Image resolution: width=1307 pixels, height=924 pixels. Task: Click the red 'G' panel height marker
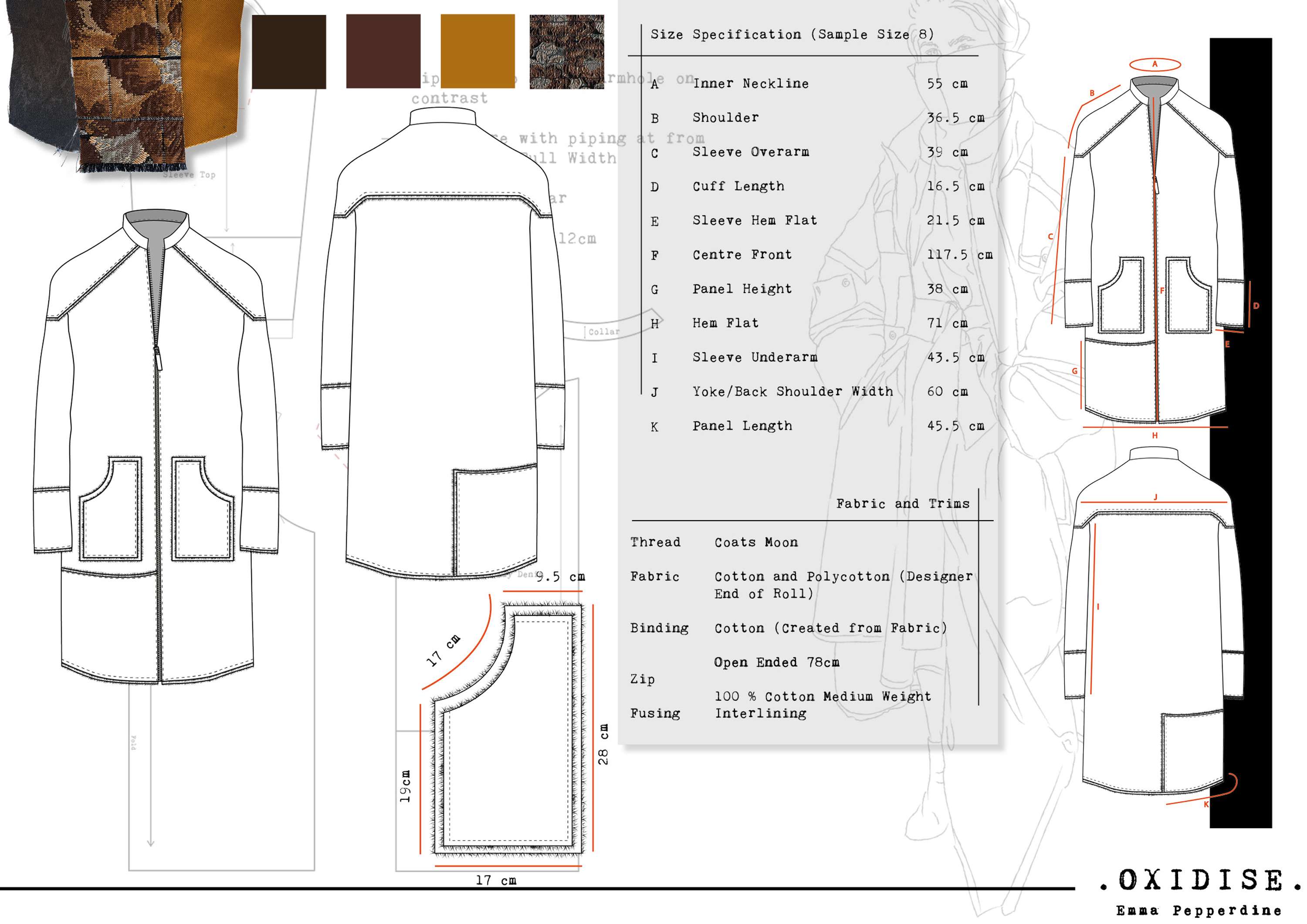pyautogui.click(x=1075, y=371)
